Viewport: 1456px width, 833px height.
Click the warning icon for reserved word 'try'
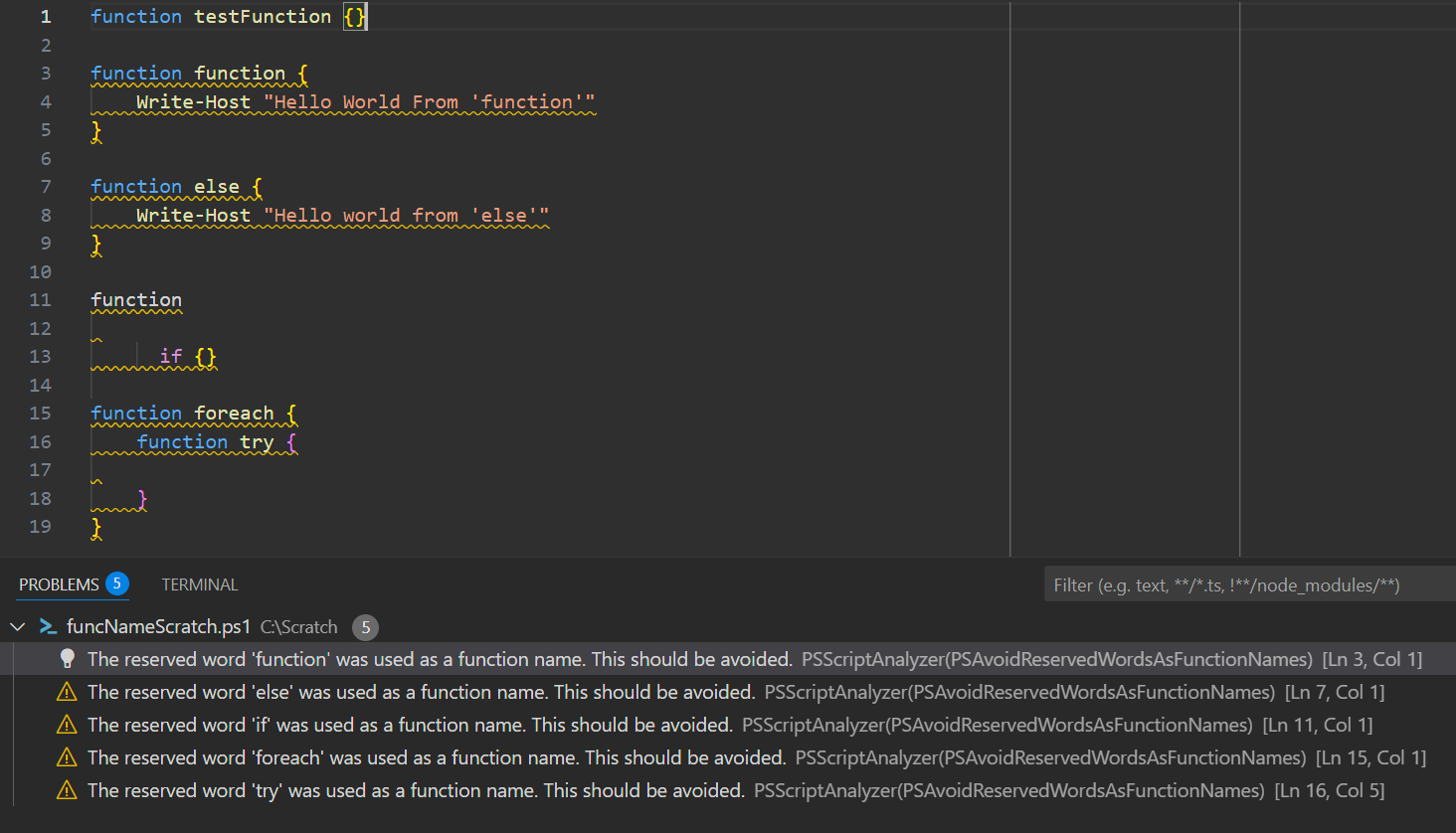tap(67, 790)
